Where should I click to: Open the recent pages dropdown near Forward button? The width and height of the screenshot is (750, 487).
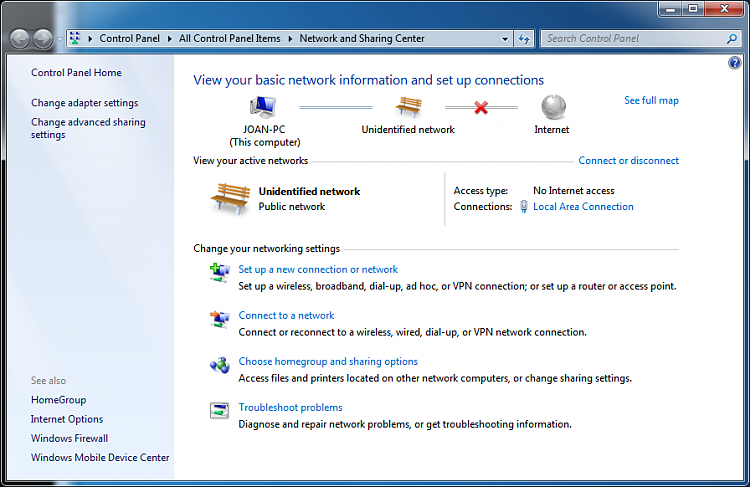click(60, 39)
